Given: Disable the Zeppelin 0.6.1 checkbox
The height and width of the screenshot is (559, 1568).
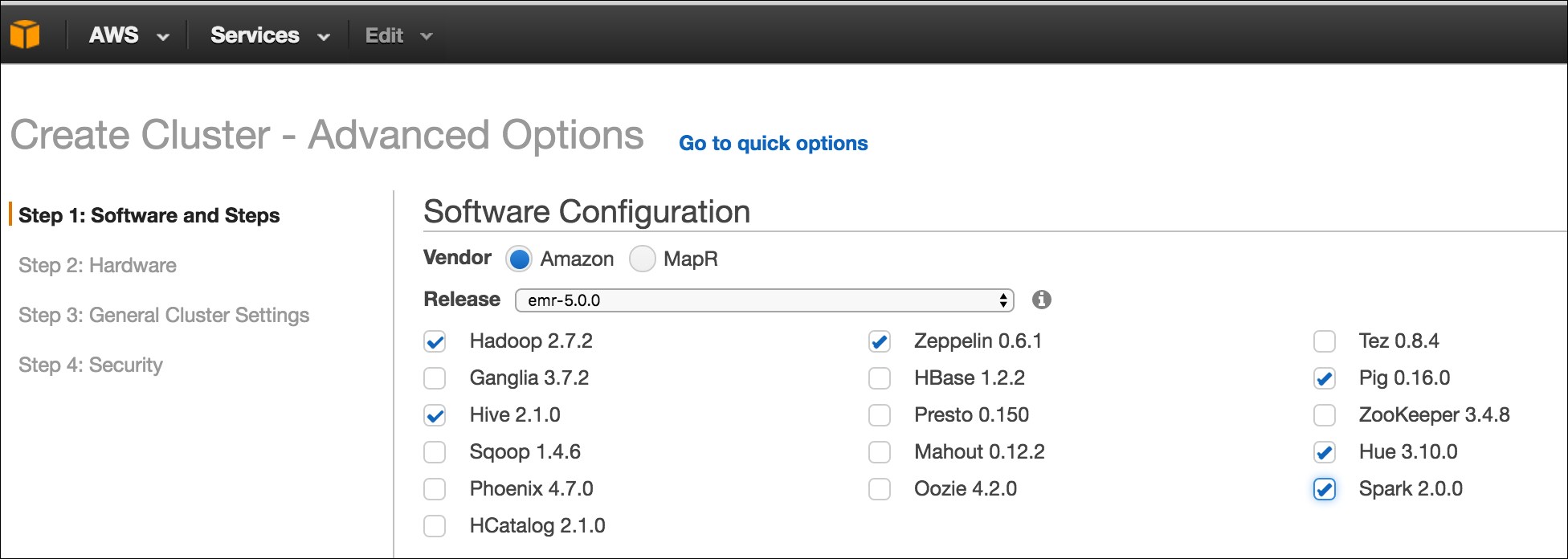Looking at the screenshot, I should click(x=880, y=341).
